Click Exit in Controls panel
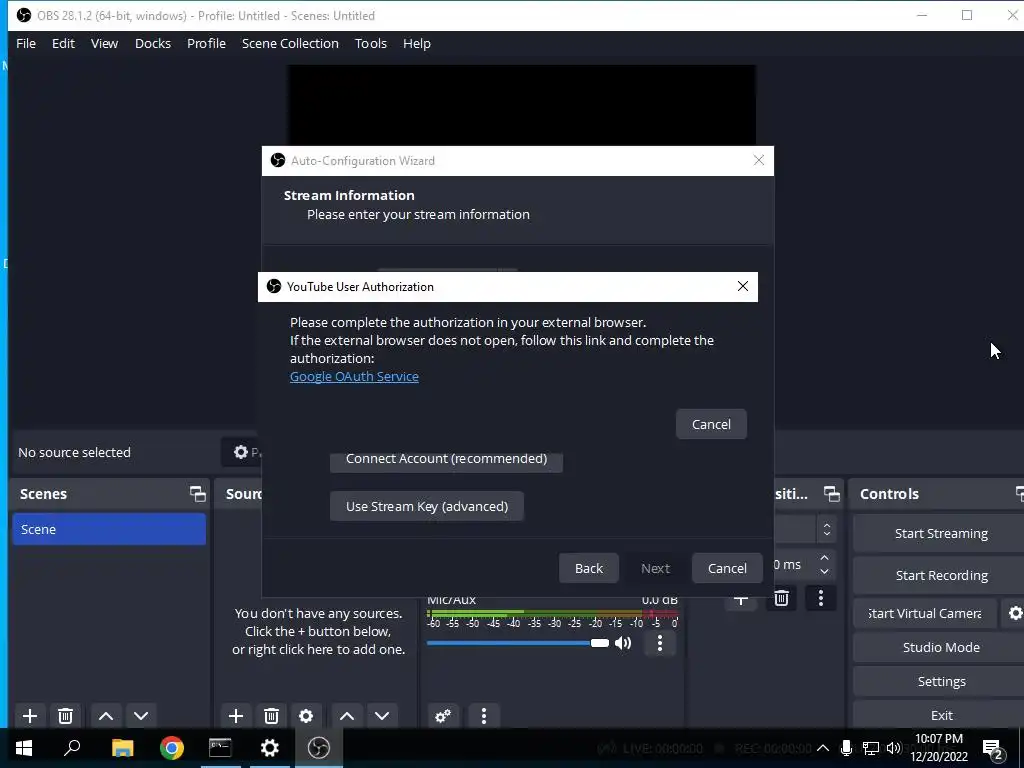 (x=940, y=715)
